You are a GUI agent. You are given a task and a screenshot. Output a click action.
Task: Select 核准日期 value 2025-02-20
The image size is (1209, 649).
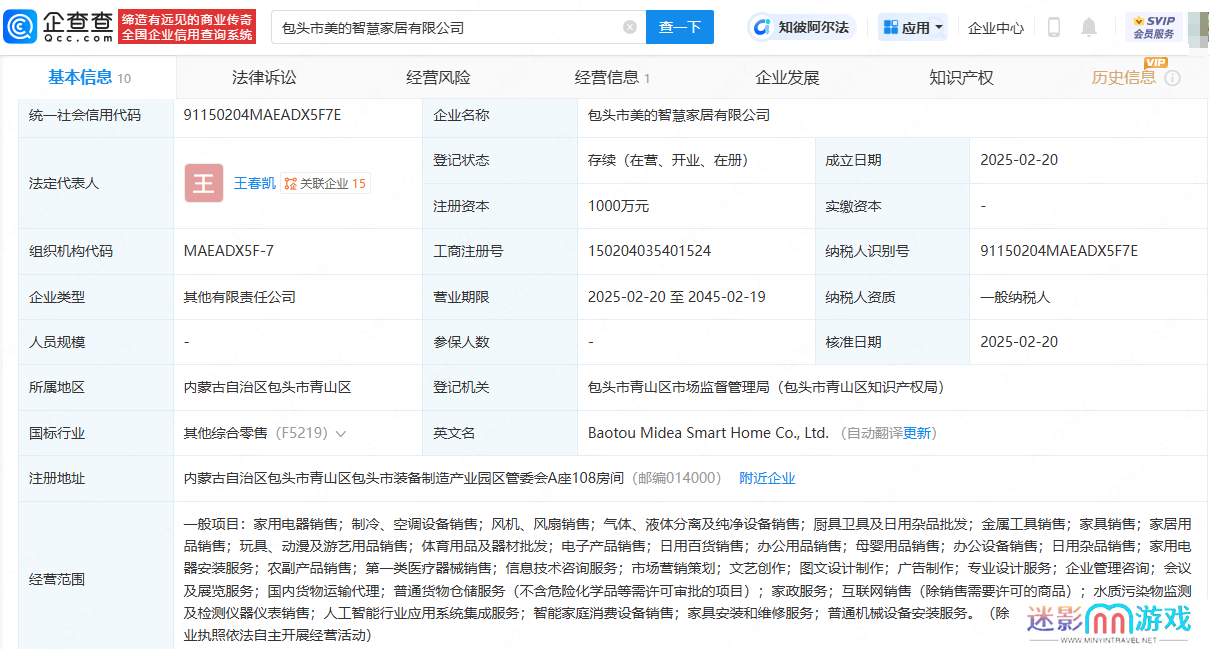click(1019, 342)
